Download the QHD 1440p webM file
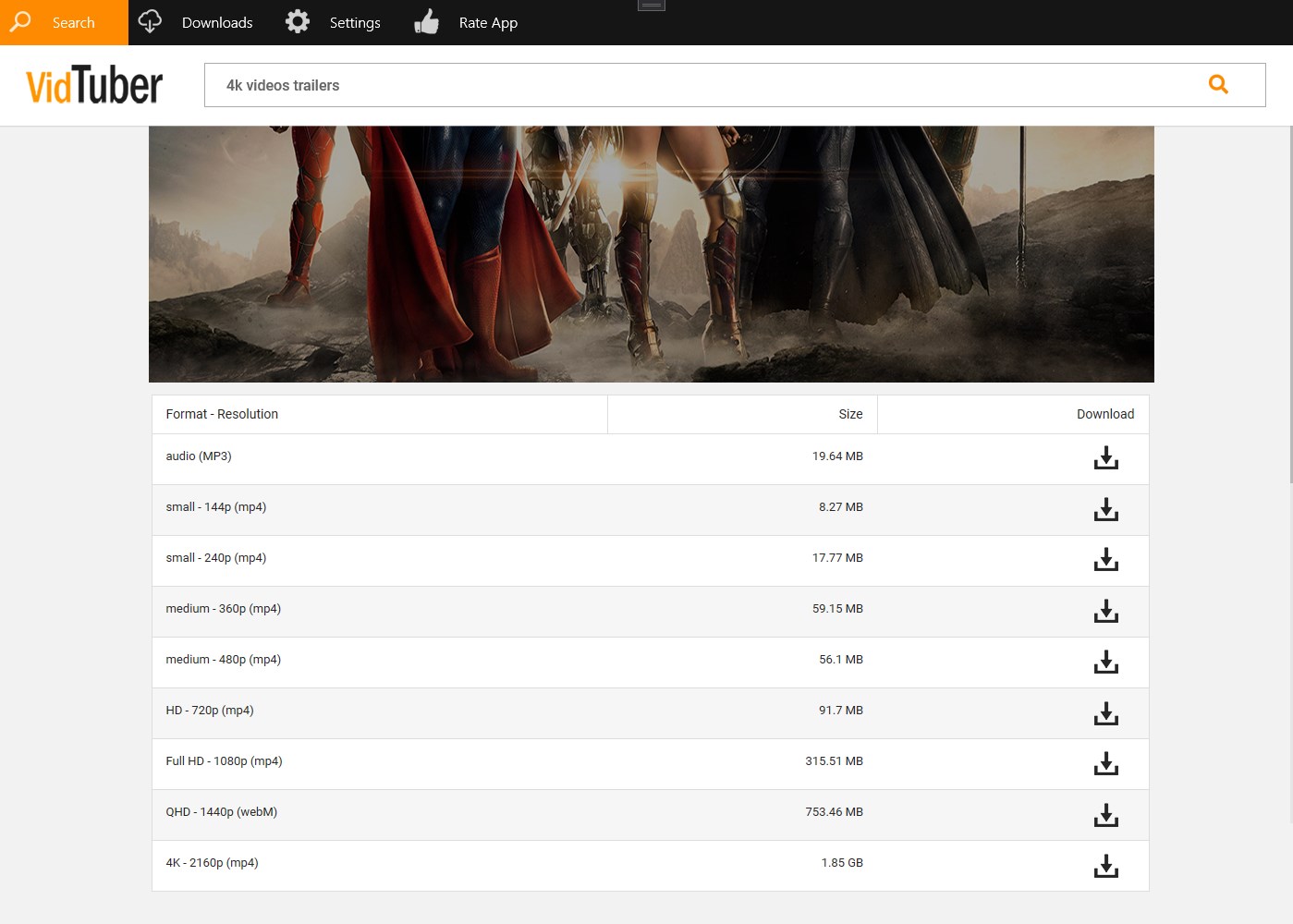The image size is (1293, 924). click(1105, 815)
